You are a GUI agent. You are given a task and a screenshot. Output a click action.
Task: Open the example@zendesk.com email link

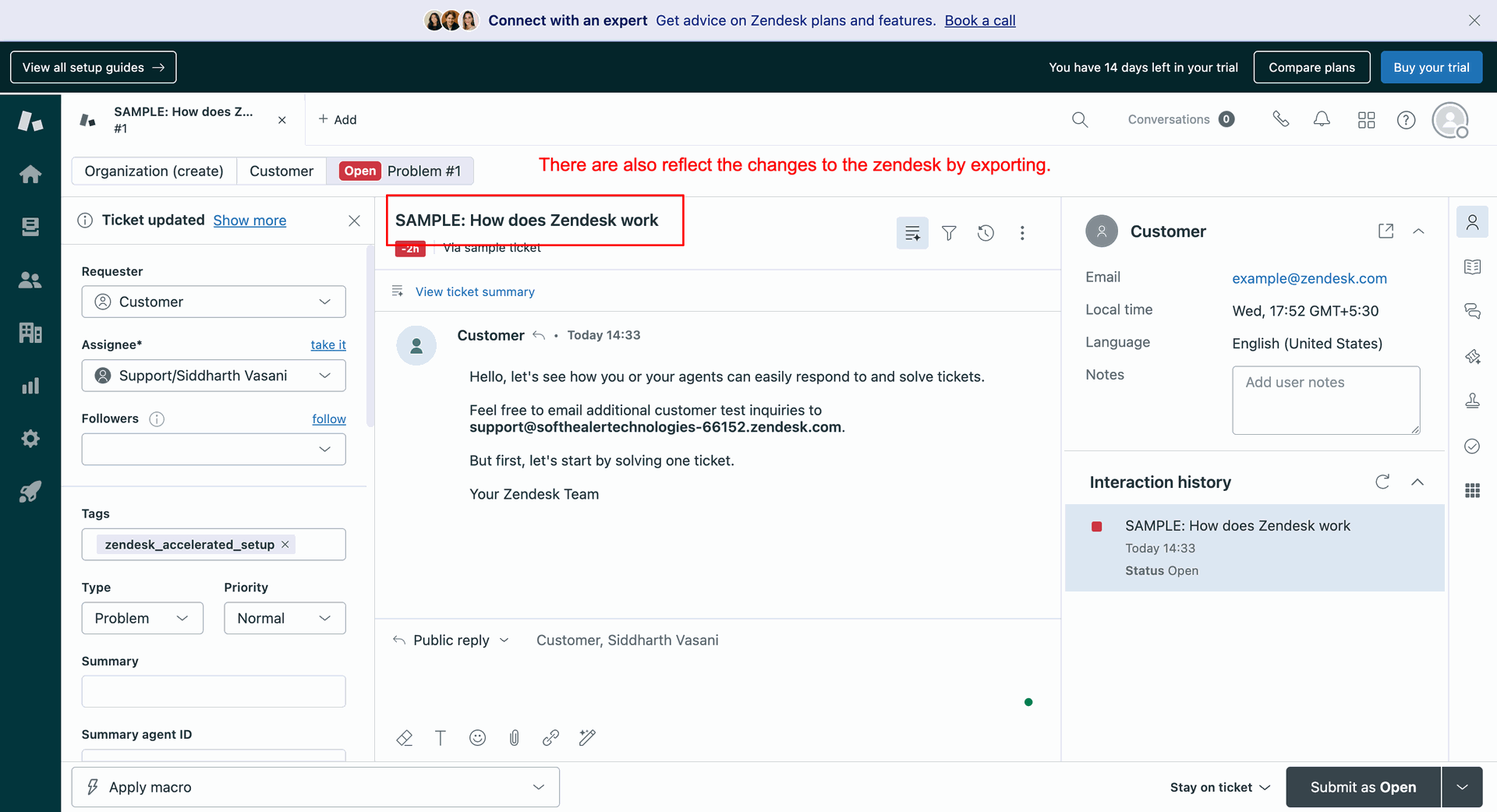tap(1309, 278)
